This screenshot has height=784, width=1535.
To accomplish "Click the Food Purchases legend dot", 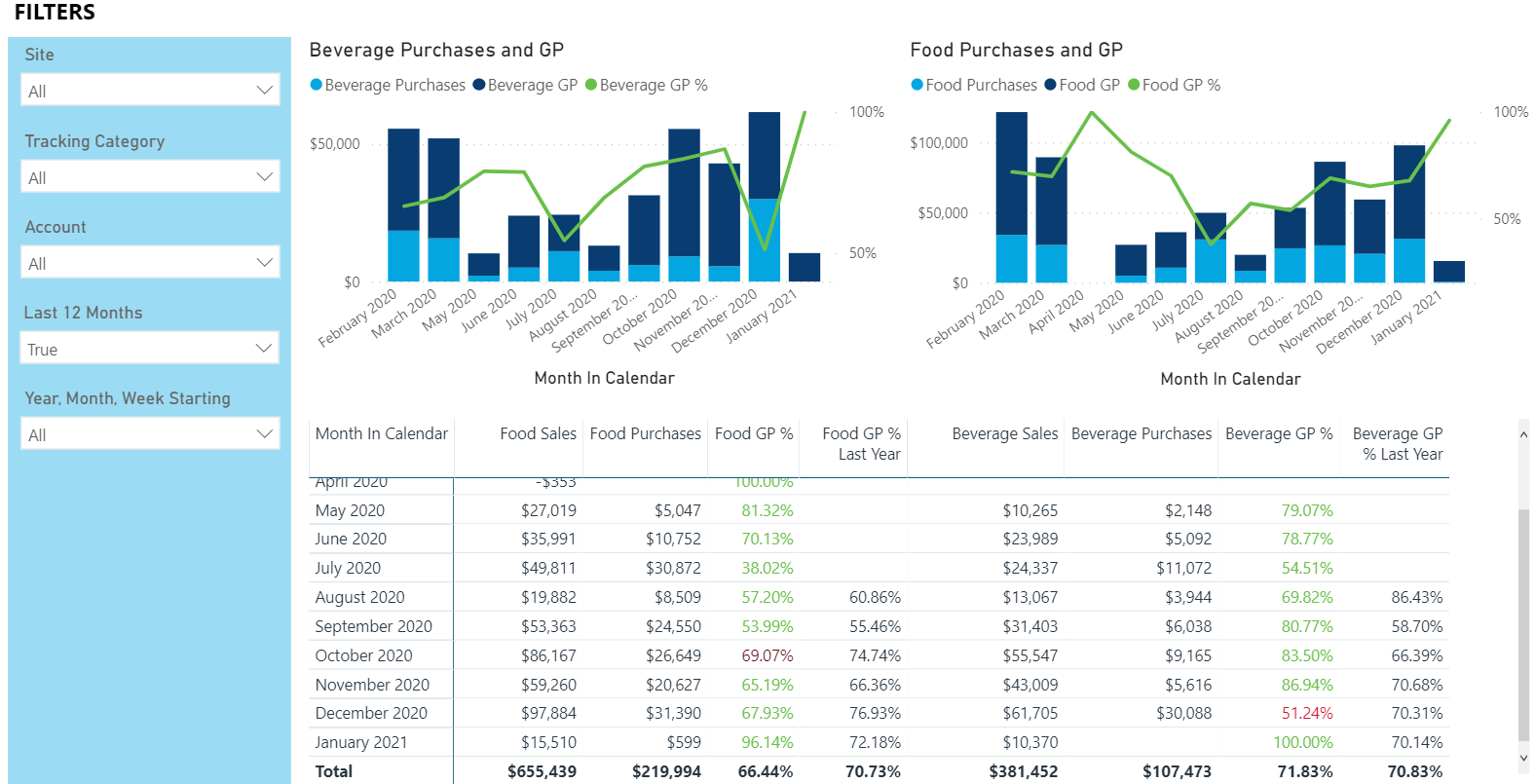I will [x=917, y=85].
